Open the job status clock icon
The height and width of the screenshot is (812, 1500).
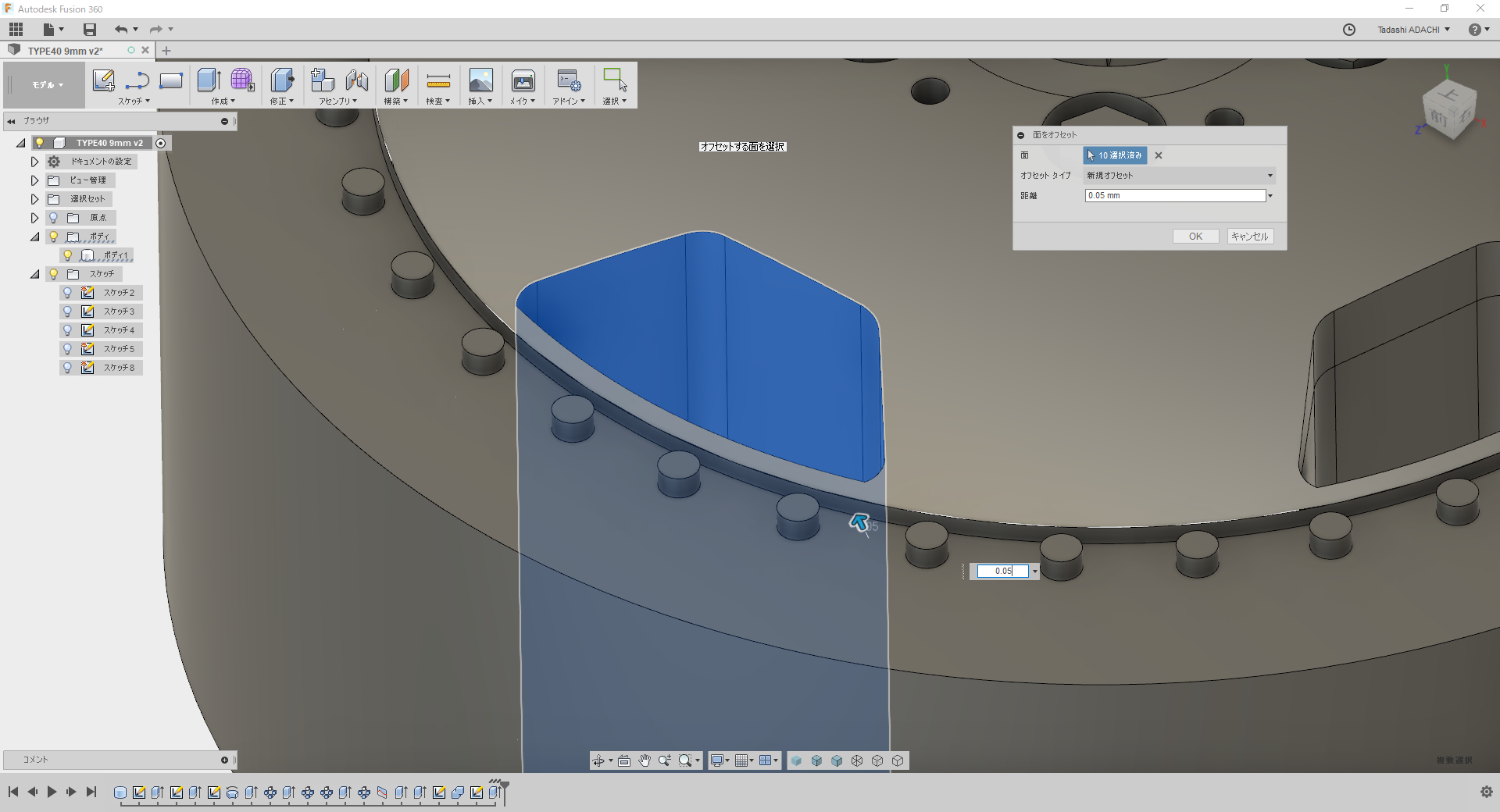pyautogui.click(x=1348, y=30)
